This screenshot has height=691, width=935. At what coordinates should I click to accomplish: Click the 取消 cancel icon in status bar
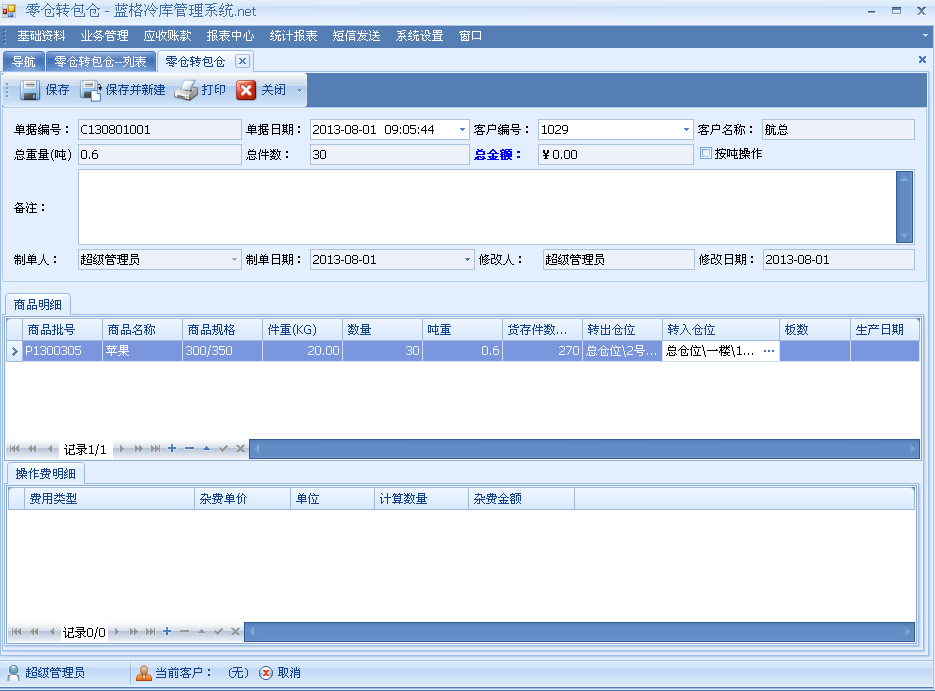pyautogui.click(x=266, y=673)
